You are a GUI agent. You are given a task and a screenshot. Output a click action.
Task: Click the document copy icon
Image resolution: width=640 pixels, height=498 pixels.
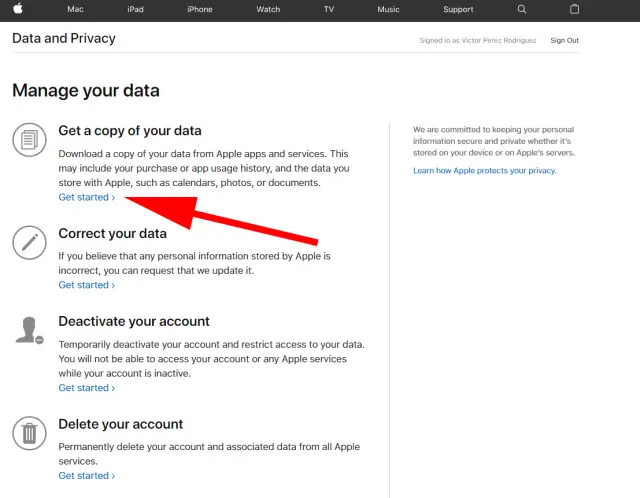pyautogui.click(x=29, y=139)
